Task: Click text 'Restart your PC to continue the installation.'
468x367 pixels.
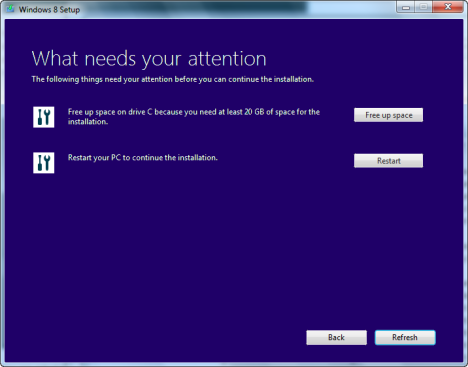Action: tap(143, 158)
